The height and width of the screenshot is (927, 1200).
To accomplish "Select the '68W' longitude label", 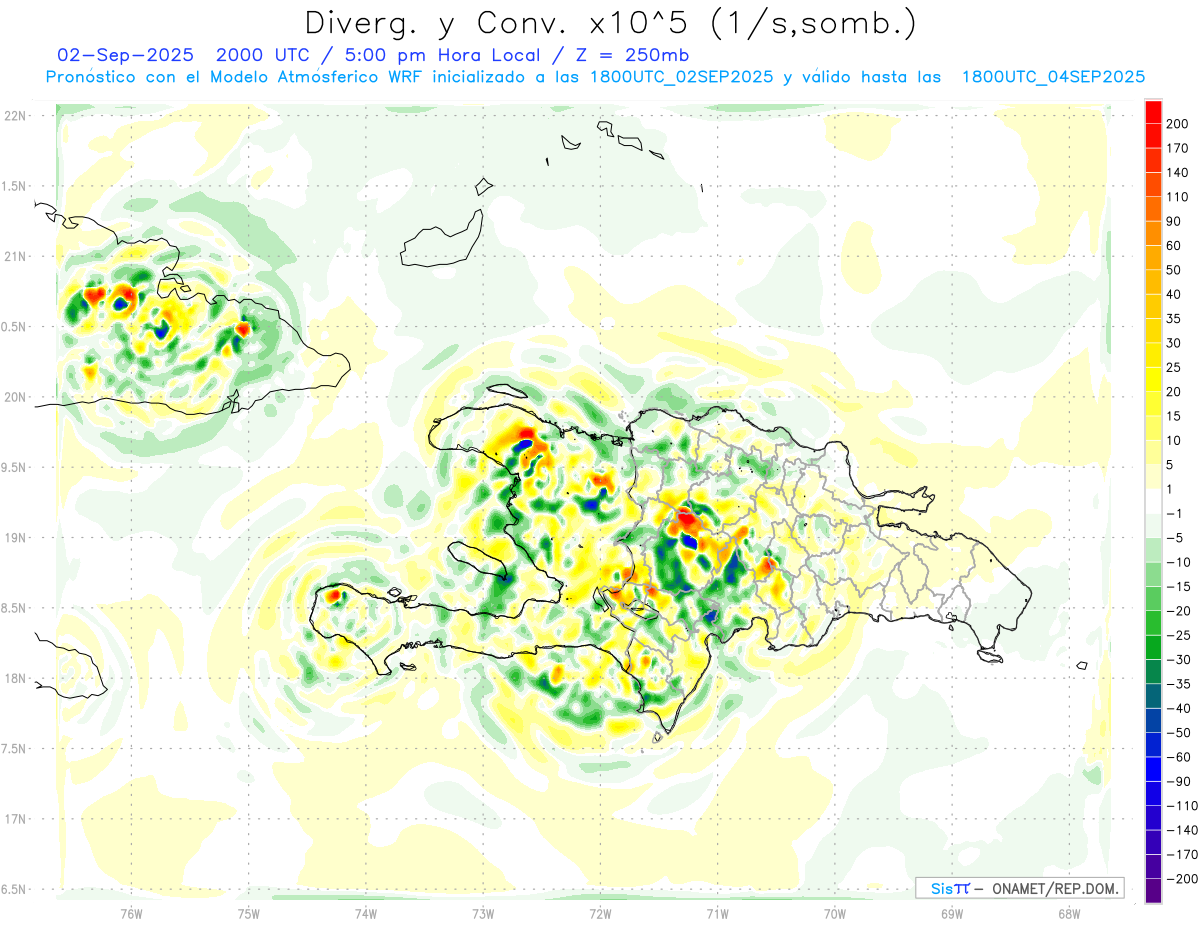I will [1068, 913].
